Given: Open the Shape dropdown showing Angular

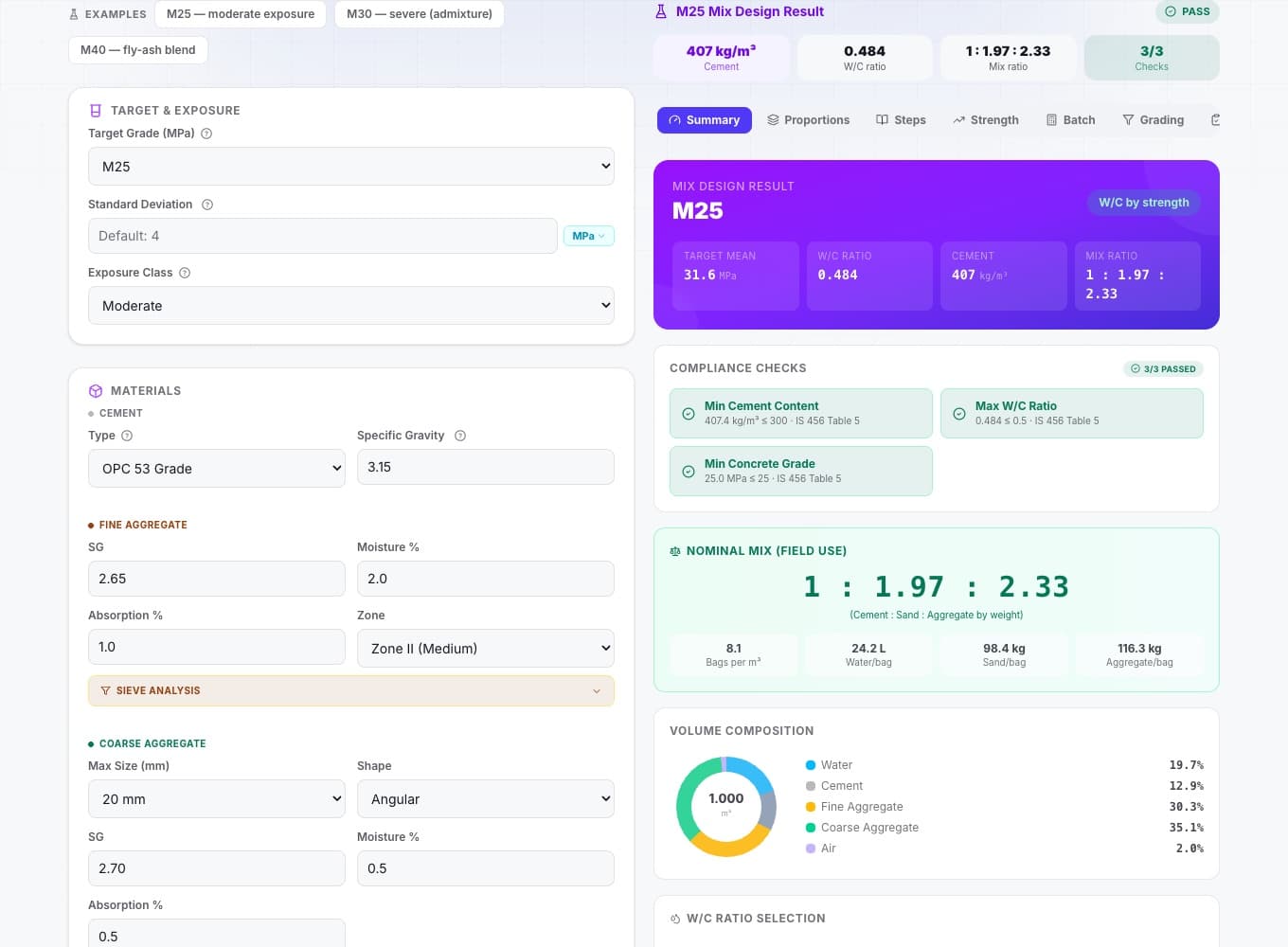Looking at the screenshot, I should pyautogui.click(x=486, y=799).
